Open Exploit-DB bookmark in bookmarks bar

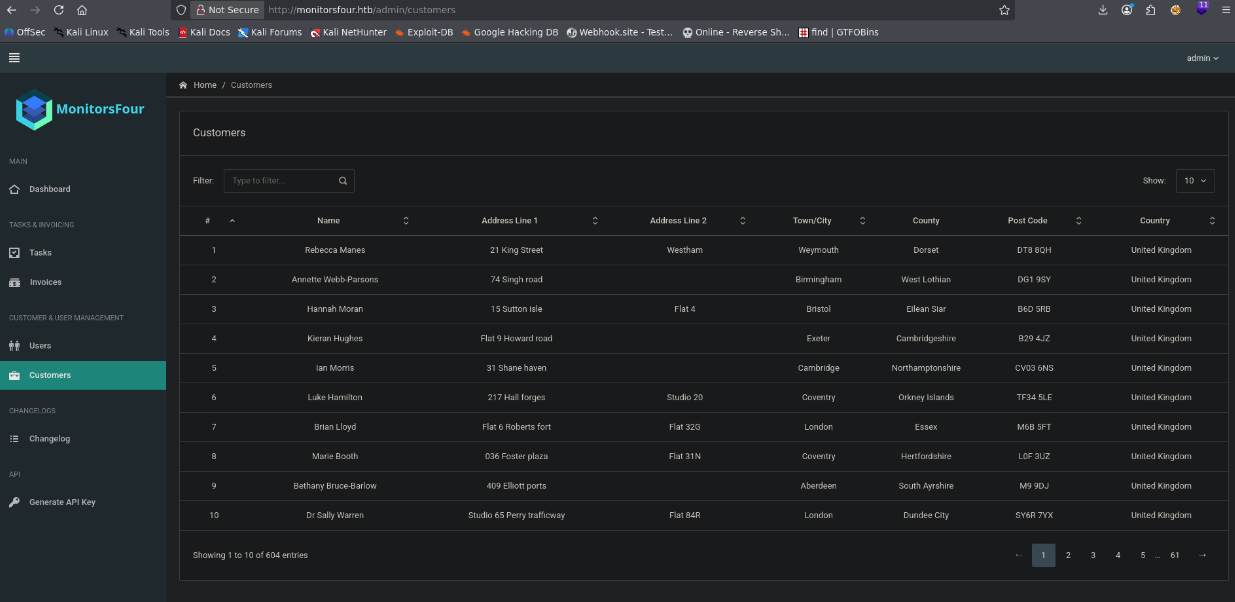[x=423, y=32]
